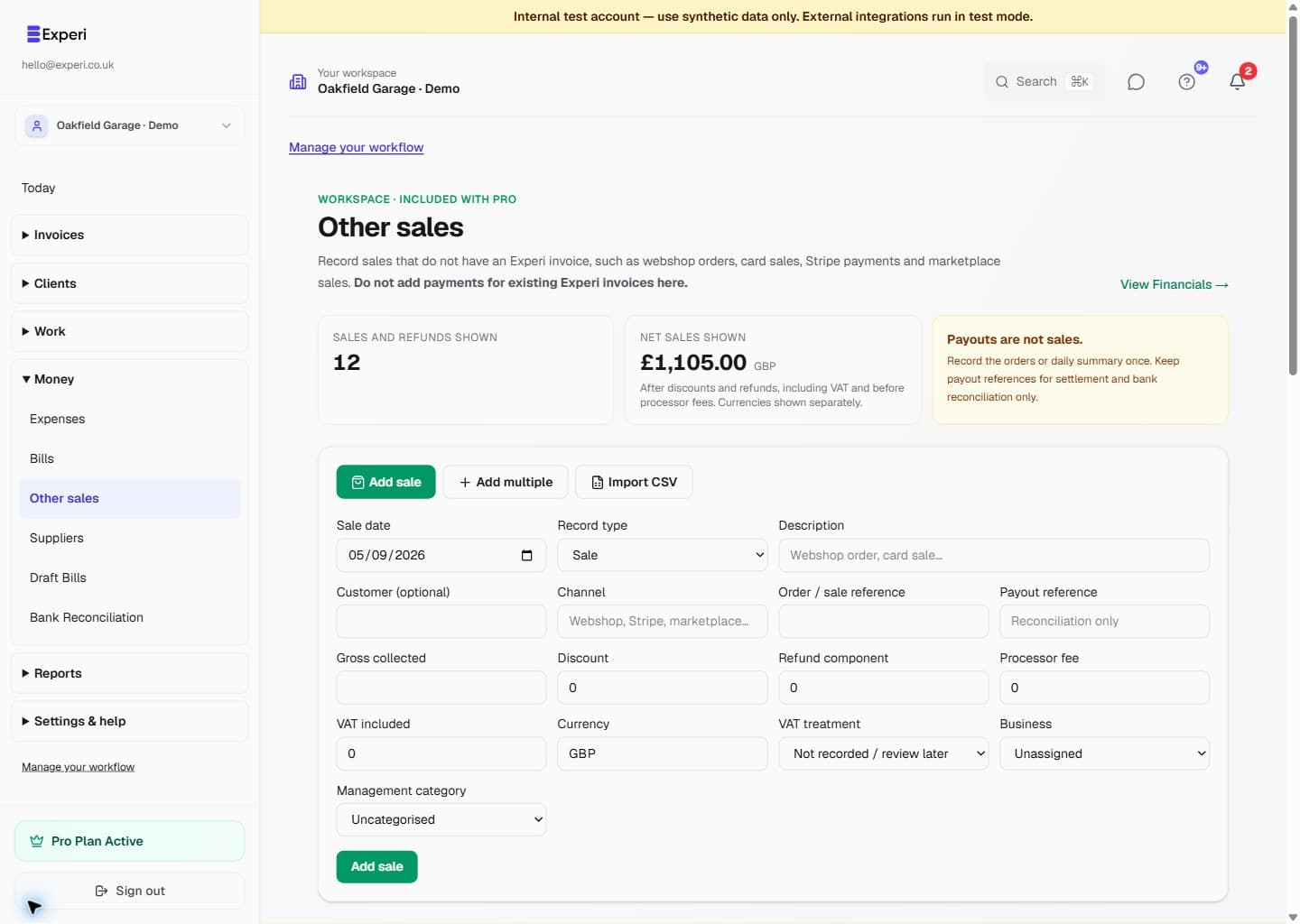Click the Other sales page heading

pyautogui.click(x=391, y=227)
